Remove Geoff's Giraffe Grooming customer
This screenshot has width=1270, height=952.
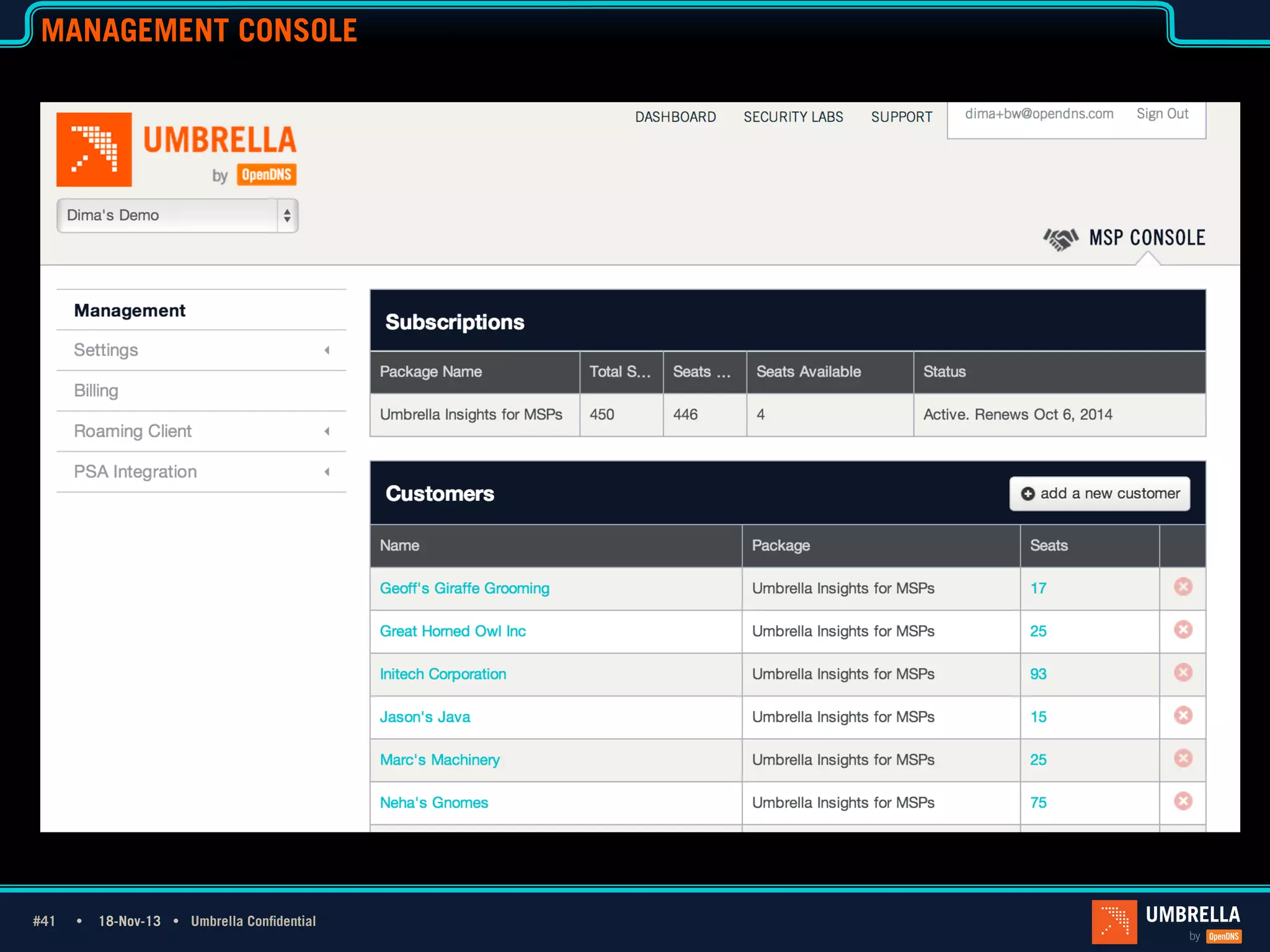[1183, 587]
